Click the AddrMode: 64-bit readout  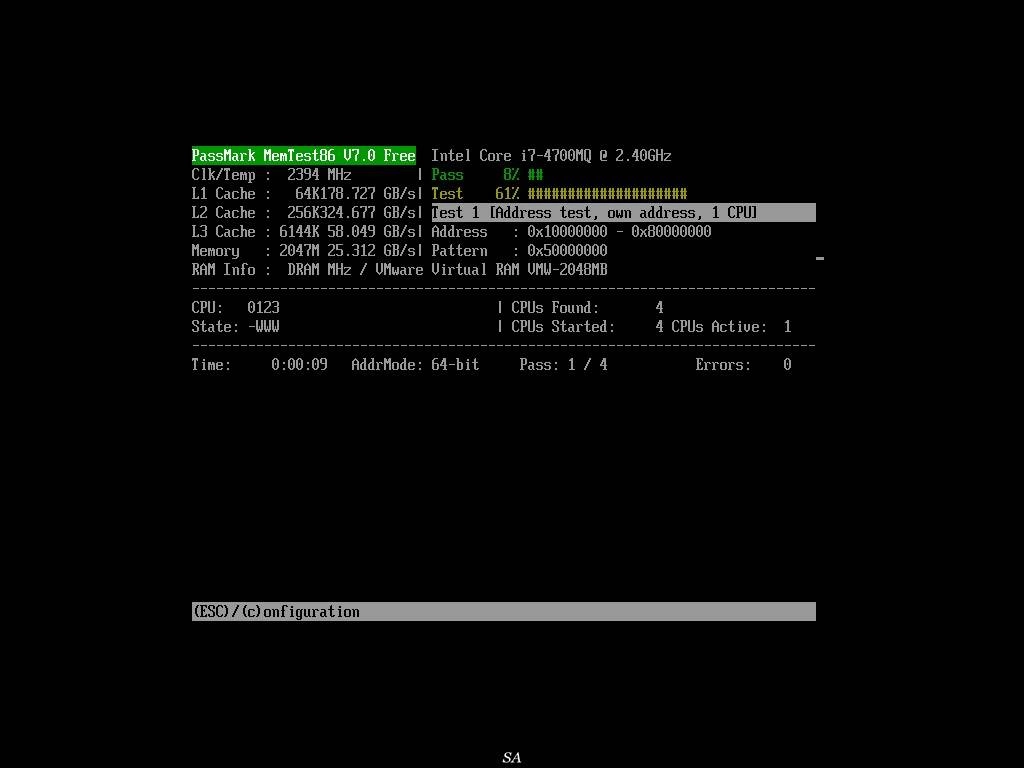(415, 364)
